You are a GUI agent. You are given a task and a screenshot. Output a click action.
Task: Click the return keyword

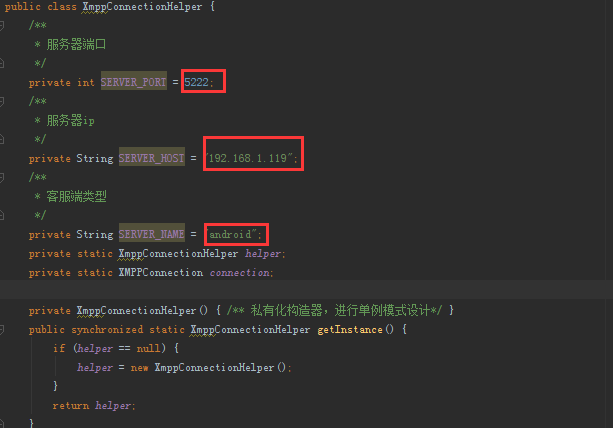point(71,406)
